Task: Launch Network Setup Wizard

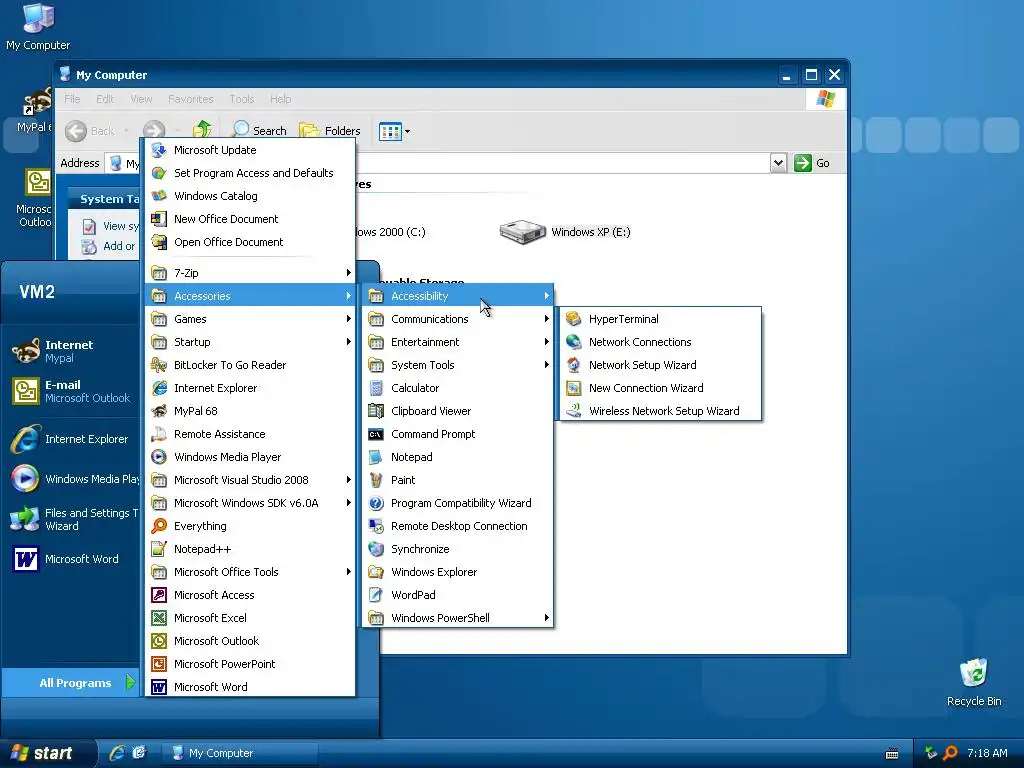Action: click(660, 364)
